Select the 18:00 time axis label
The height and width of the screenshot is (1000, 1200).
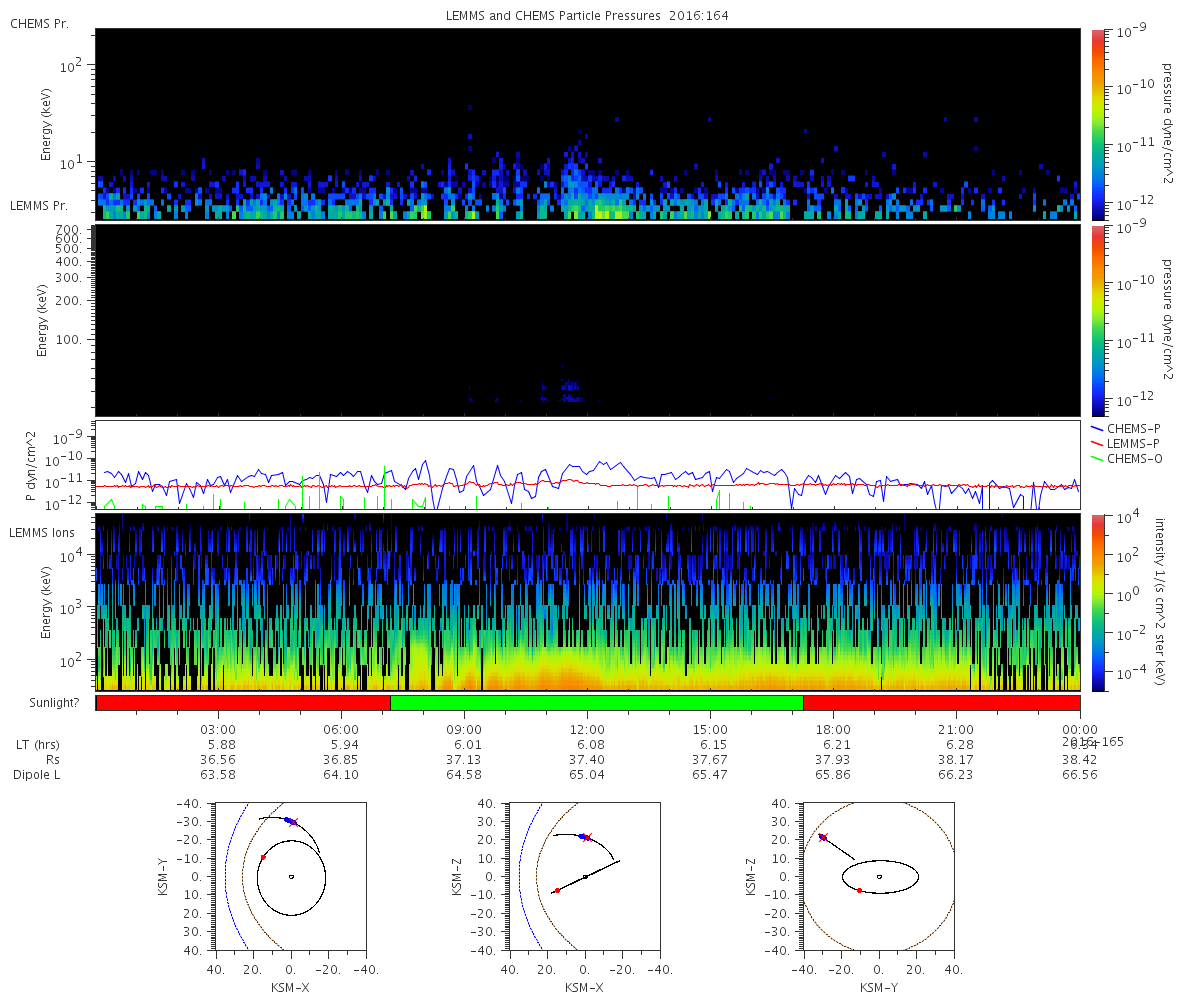[833, 729]
